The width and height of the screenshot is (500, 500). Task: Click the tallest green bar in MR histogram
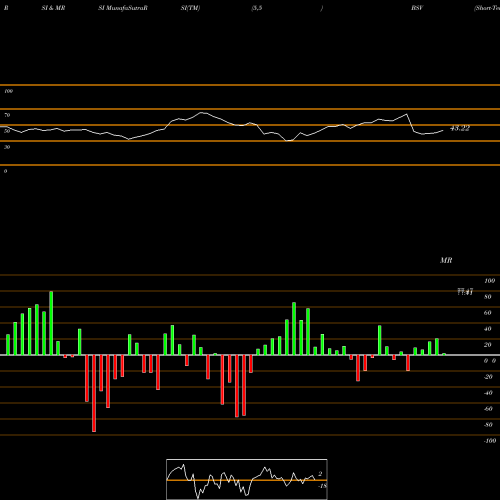pos(51,323)
